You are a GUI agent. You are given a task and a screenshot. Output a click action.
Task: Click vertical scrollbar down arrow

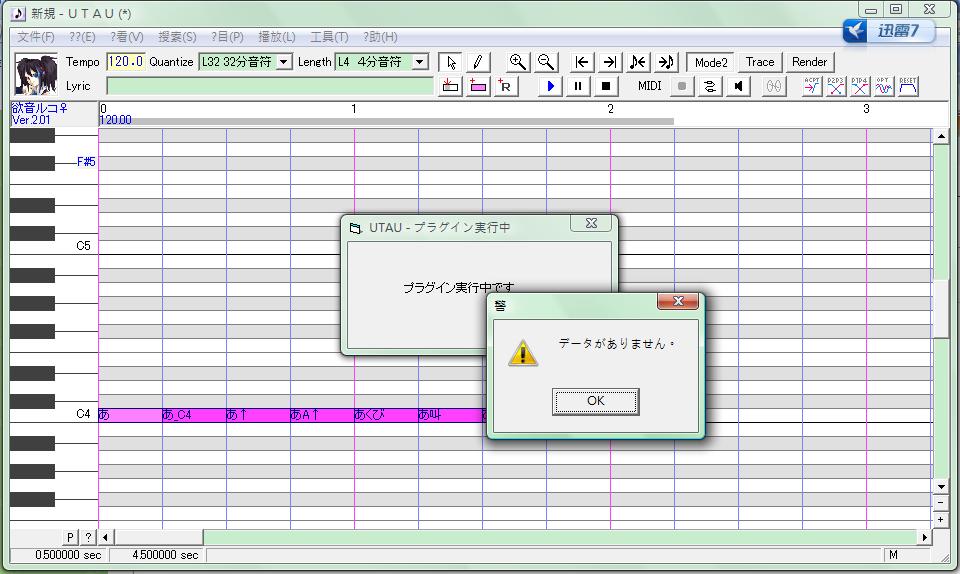(941, 488)
